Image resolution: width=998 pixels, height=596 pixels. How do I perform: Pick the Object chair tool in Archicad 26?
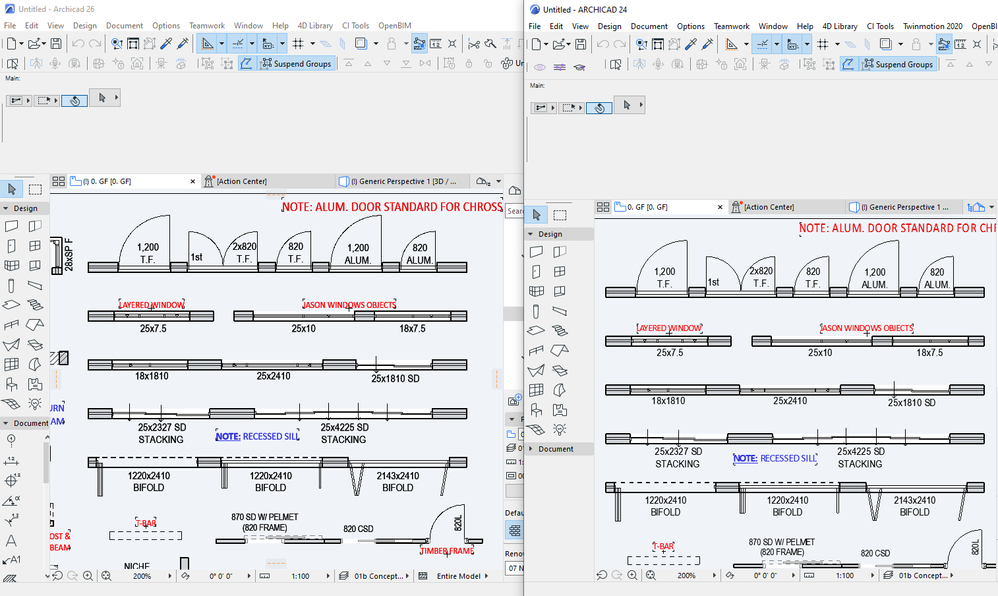[11, 384]
